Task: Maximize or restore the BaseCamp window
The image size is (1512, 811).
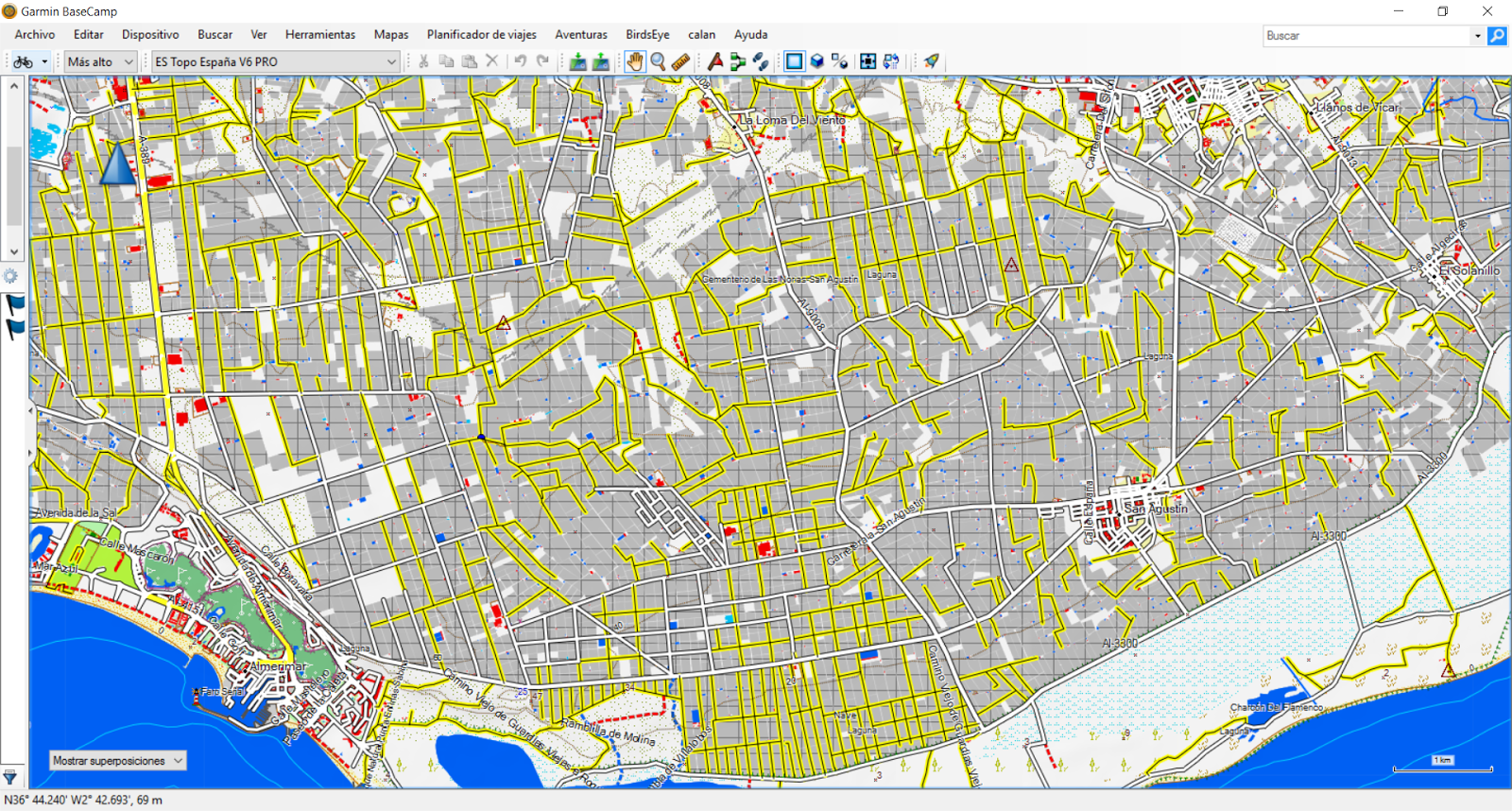Action: 1443,11
